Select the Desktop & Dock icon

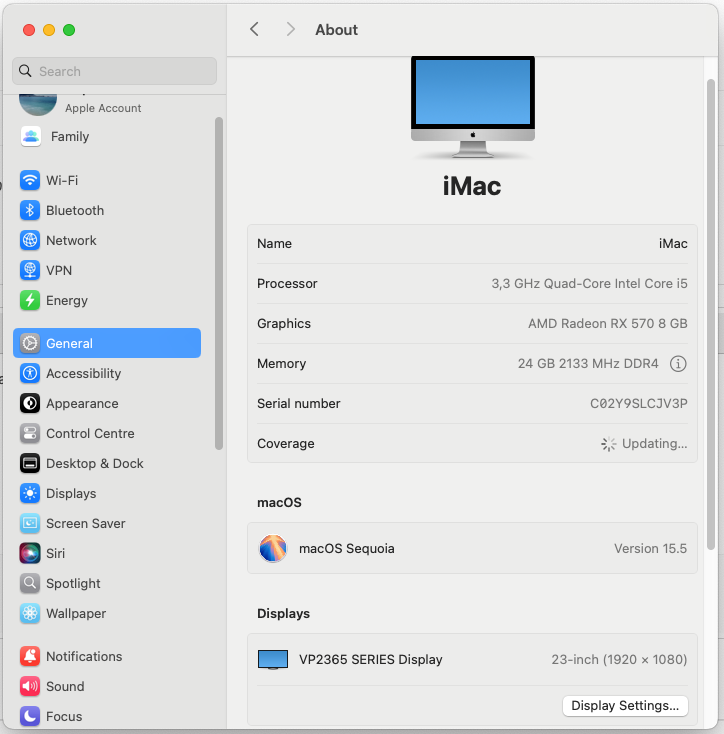(x=30, y=463)
